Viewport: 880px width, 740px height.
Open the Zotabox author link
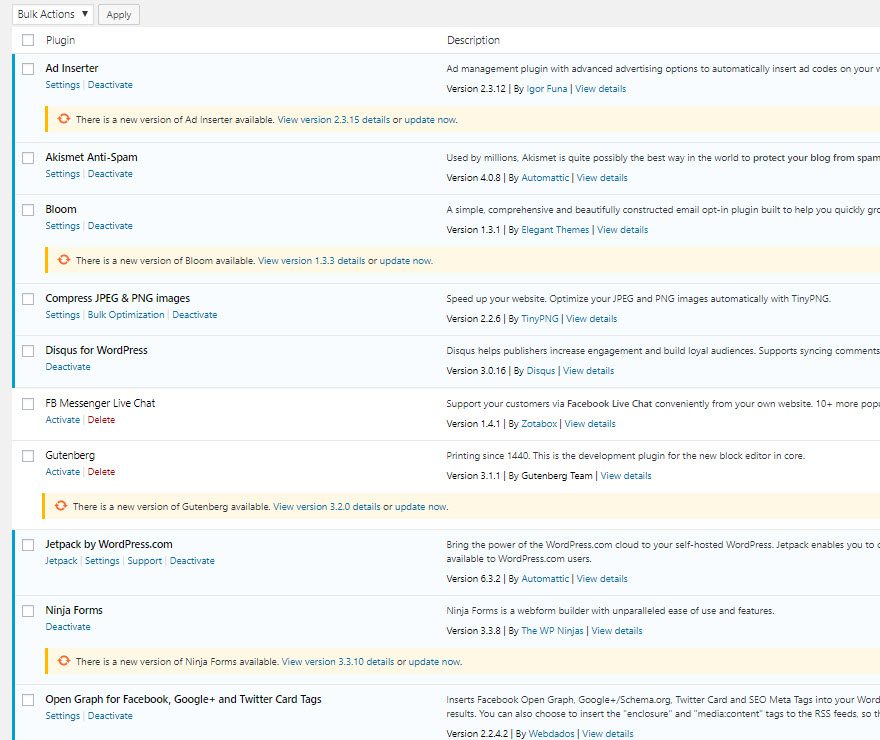click(x=539, y=424)
